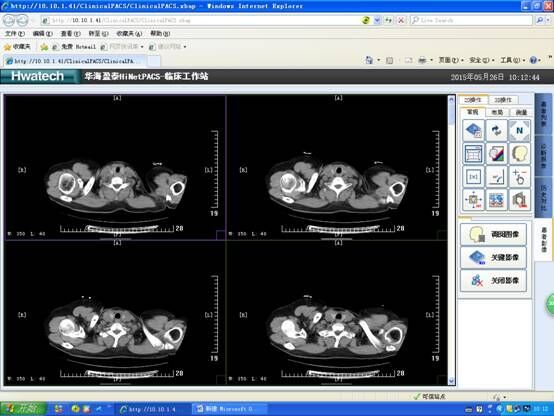This screenshot has width=554, height=416.
Task: Click the image viewer vertical scrollbar down arrow
Action: [451, 381]
